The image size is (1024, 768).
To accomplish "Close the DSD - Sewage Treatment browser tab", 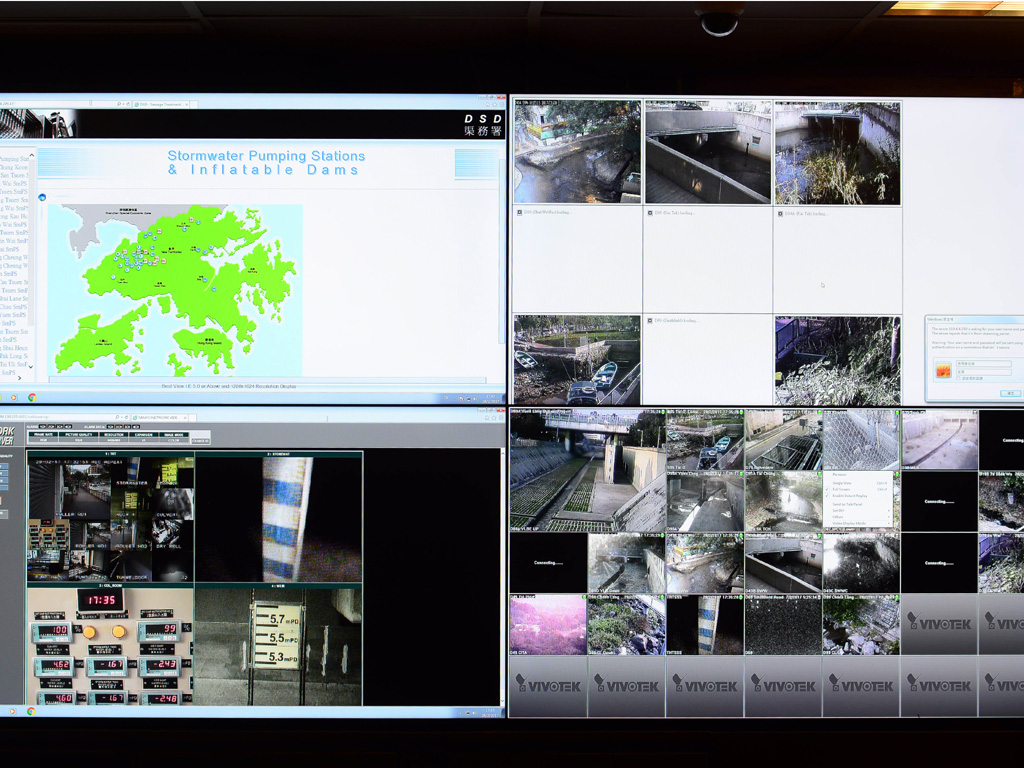I will pos(187,104).
